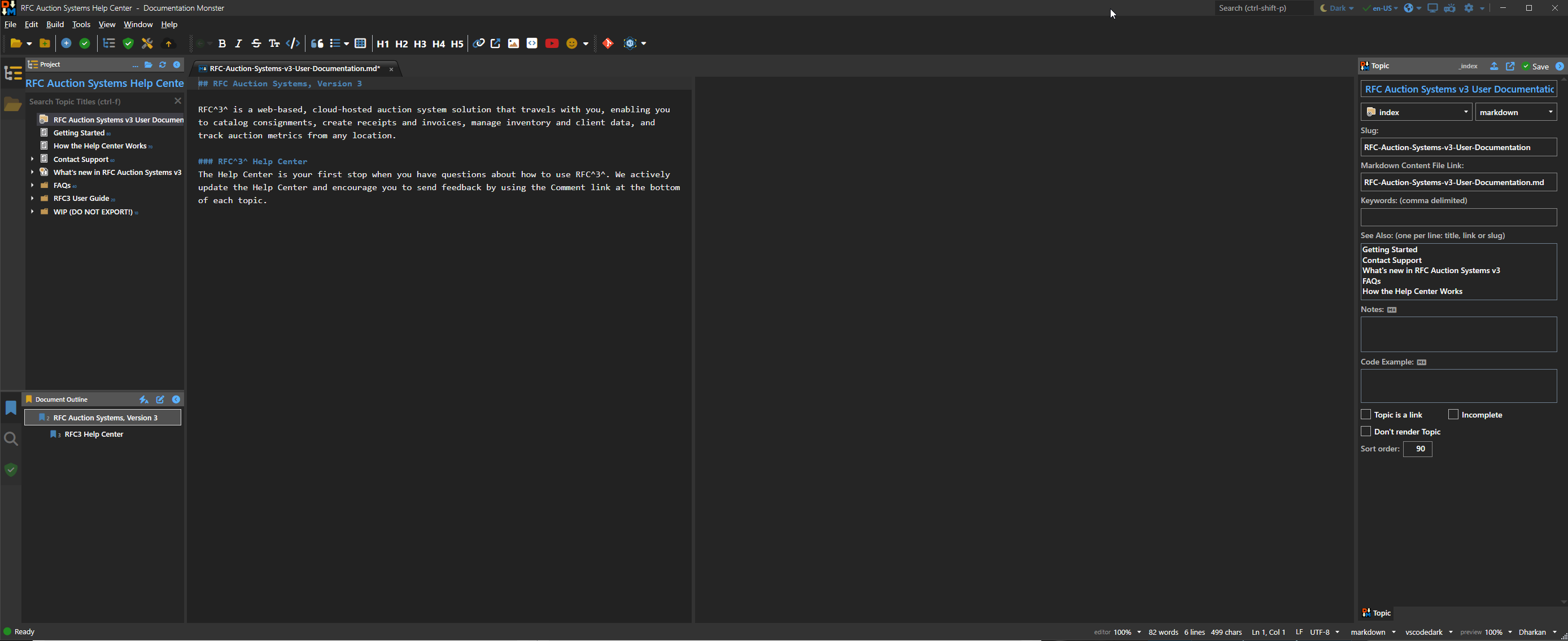Open the Build menu
Viewport: 1568px width, 641px height.
(x=55, y=24)
